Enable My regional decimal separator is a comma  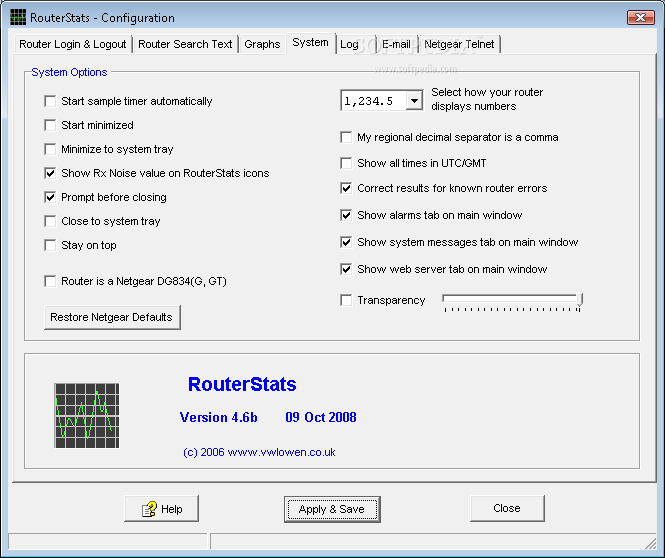point(346,137)
